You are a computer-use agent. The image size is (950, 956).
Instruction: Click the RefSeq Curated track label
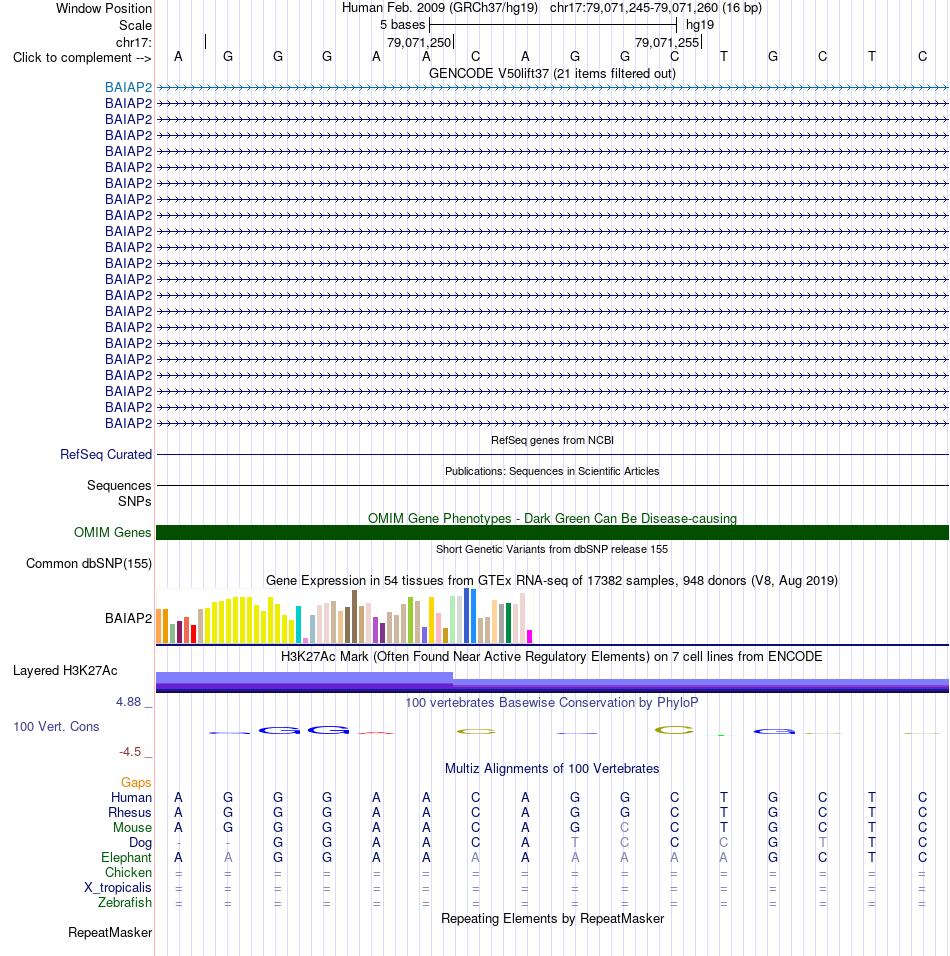coord(106,454)
